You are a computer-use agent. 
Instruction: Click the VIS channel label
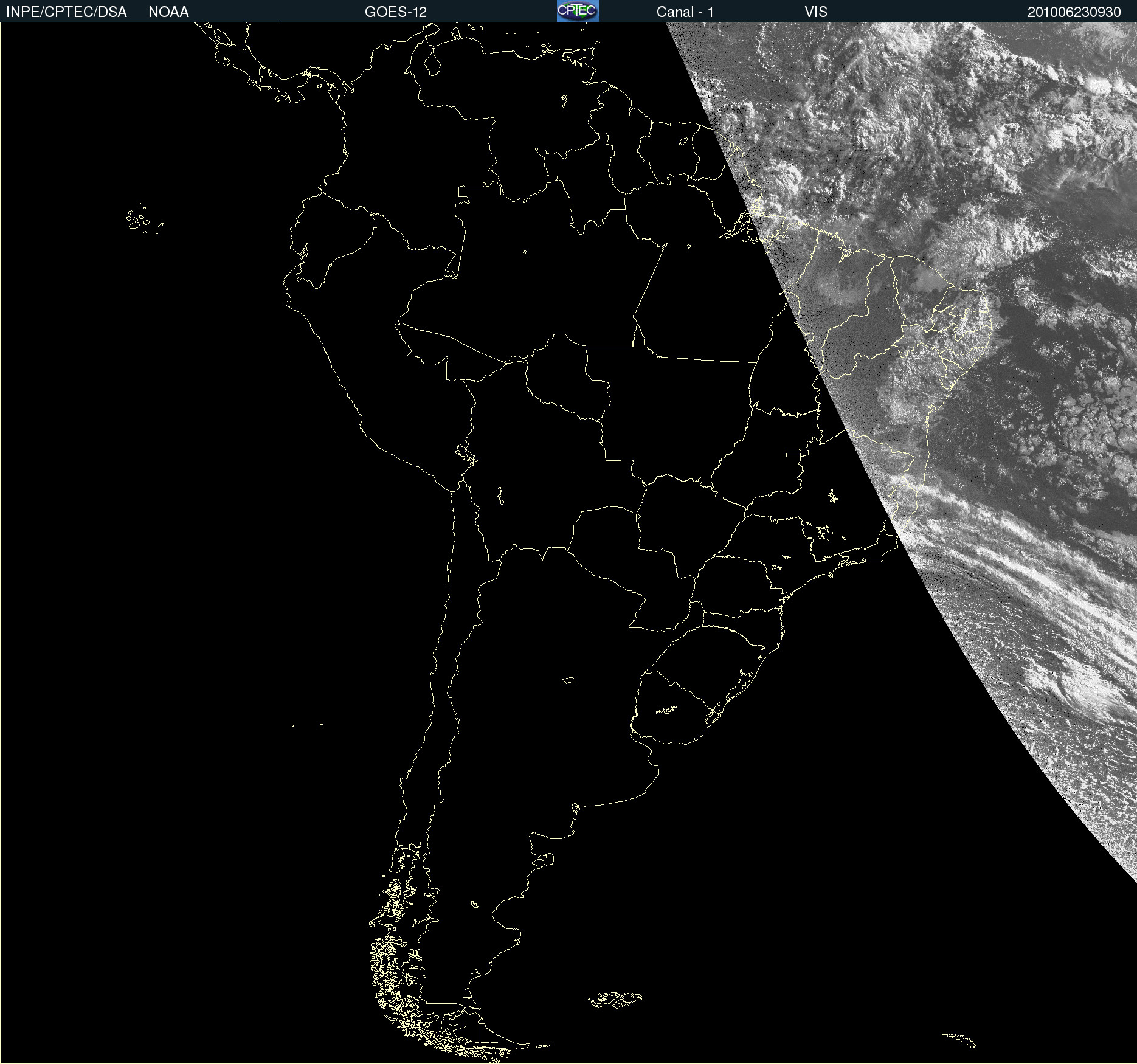point(816,12)
